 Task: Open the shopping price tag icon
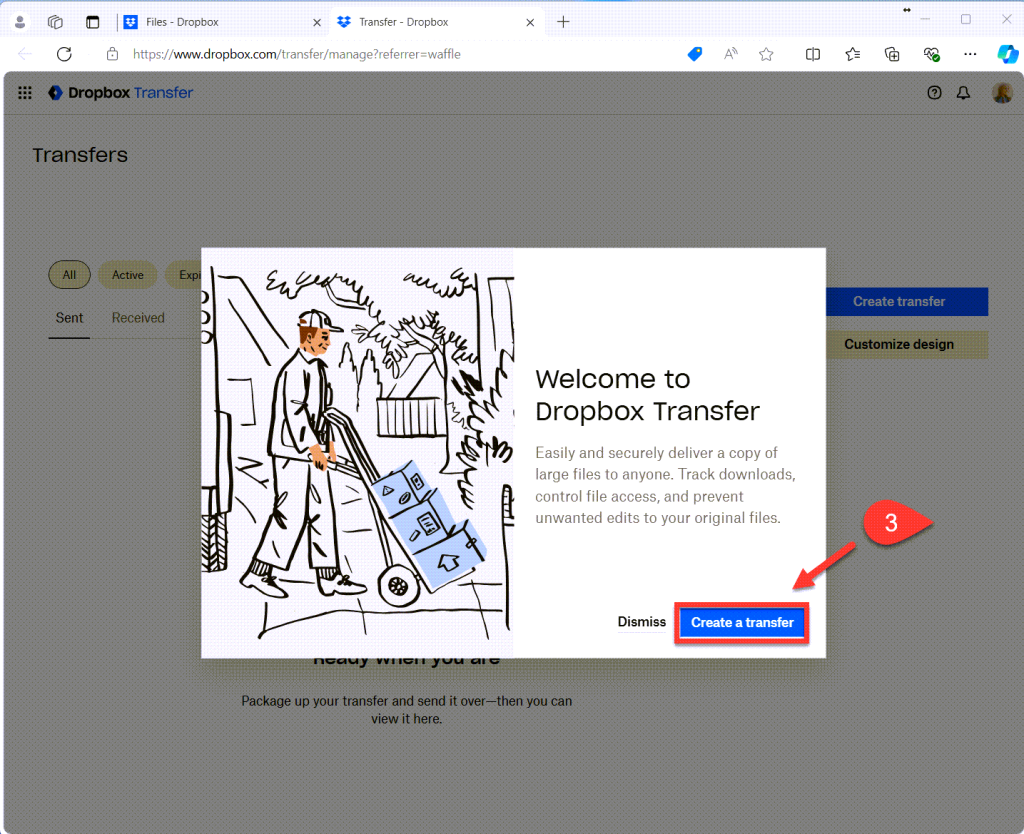695,54
